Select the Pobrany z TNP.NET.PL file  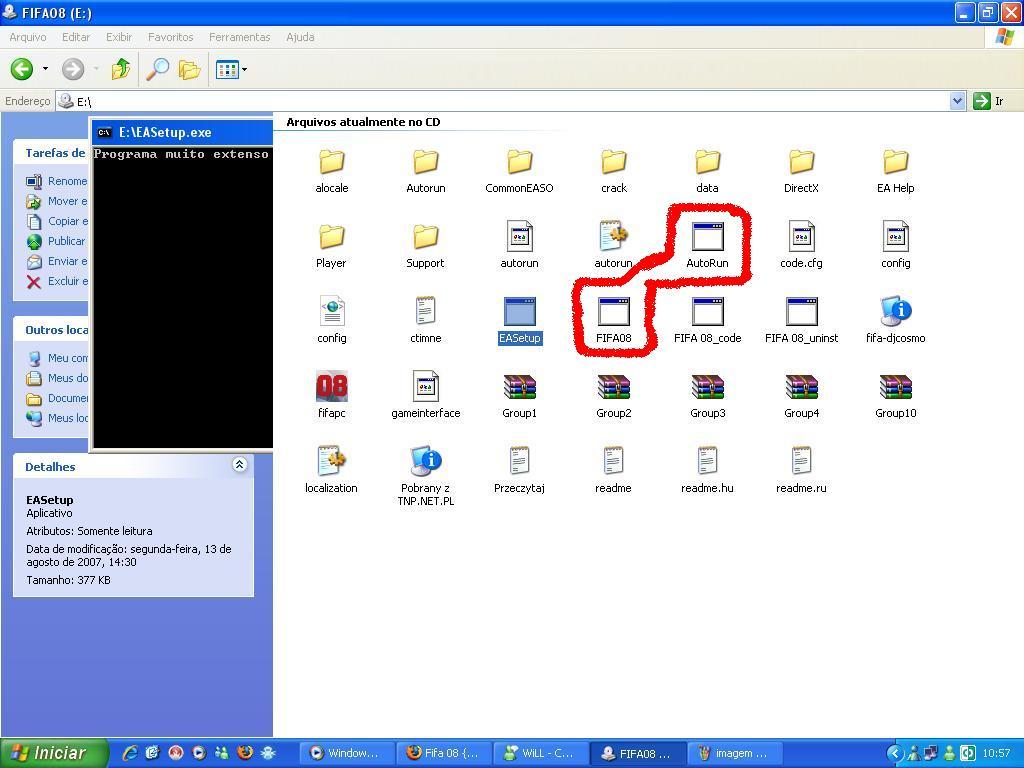[x=426, y=477]
